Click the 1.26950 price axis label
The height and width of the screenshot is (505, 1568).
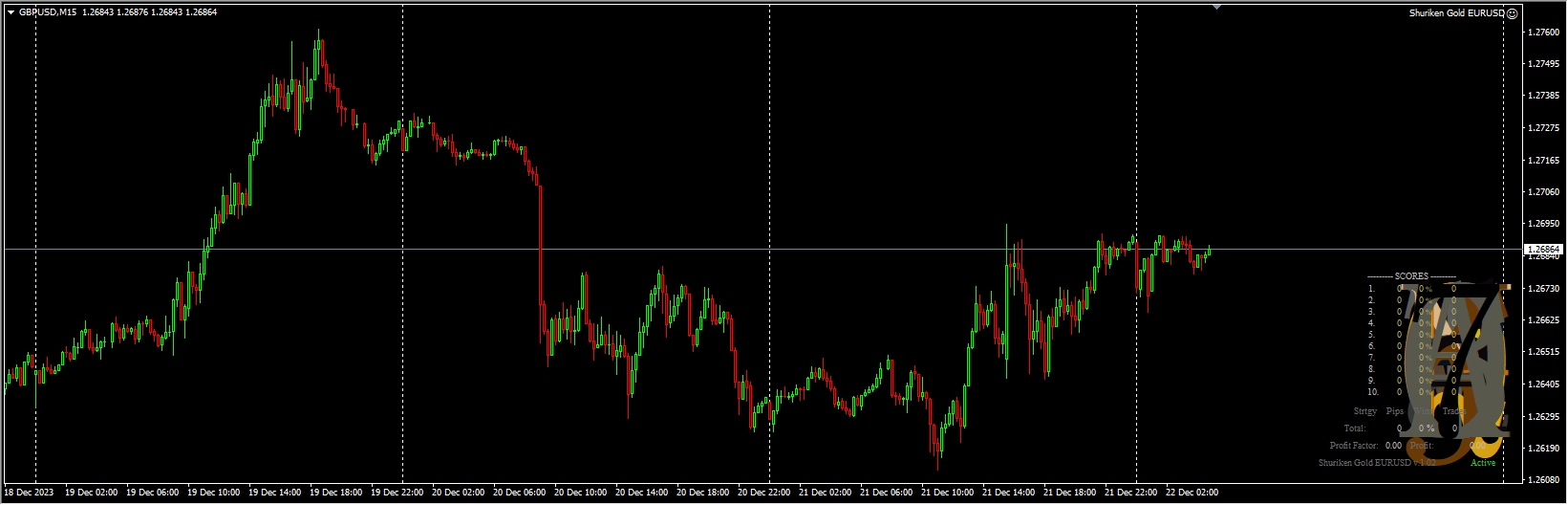pos(1543,224)
